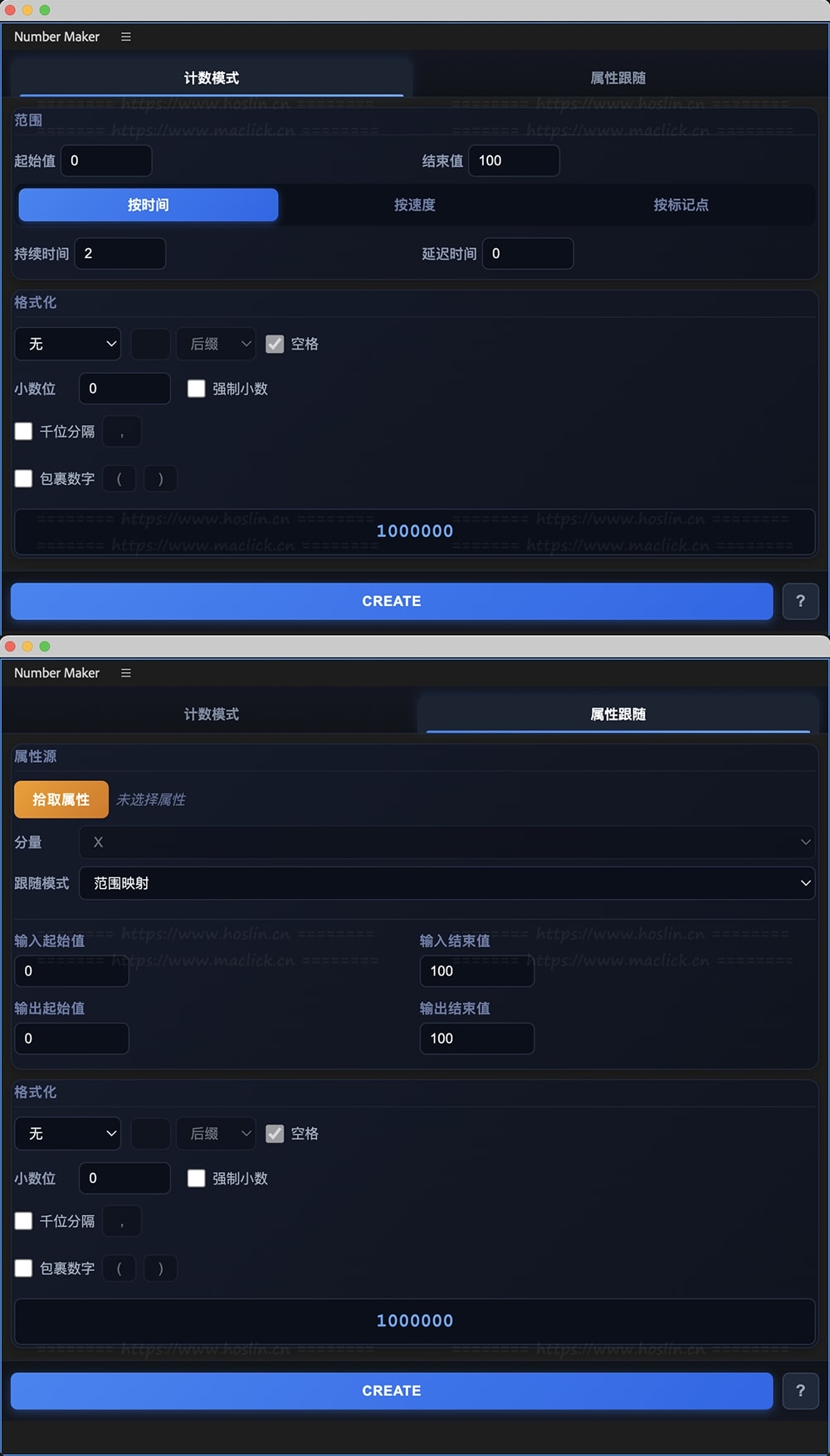
Task: Click the help question mark beside upper CREATE
Action: click(x=800, y=601)
